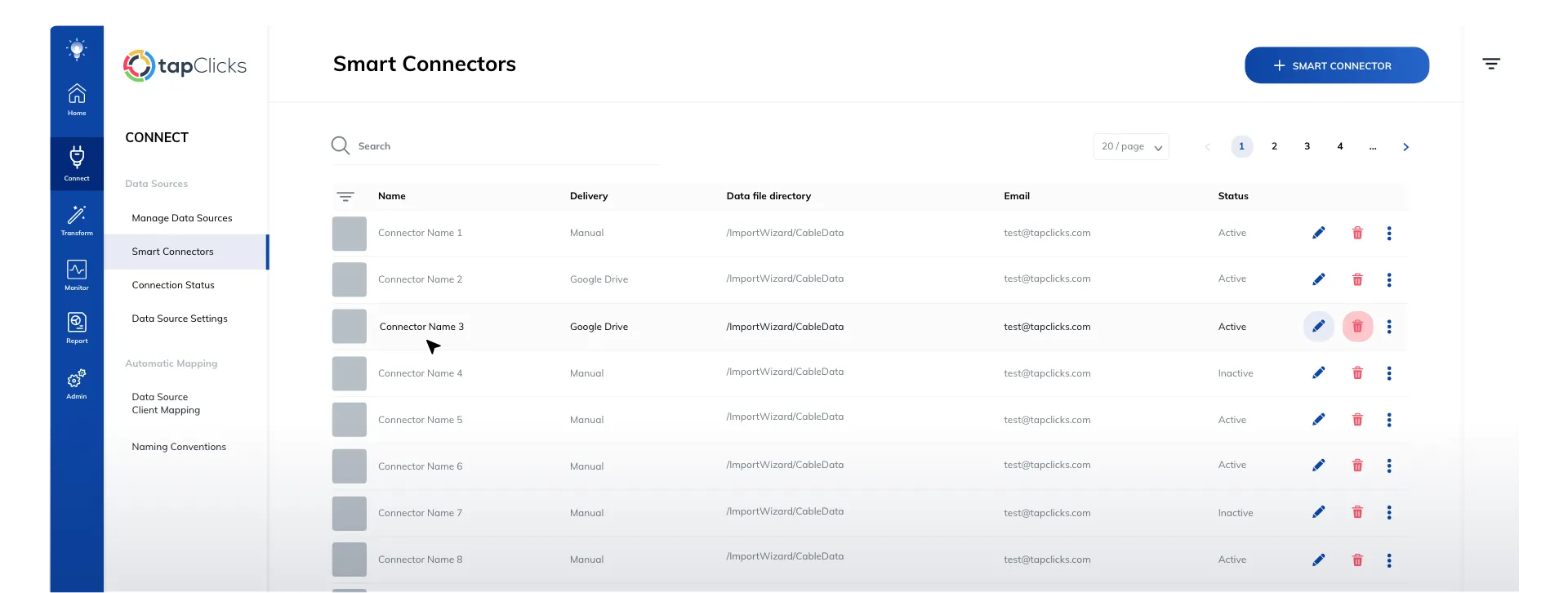The width and height of the screenshot is (1568, 593).
Task: Select Manage Data Sources menu item
Action: [182, 218]
